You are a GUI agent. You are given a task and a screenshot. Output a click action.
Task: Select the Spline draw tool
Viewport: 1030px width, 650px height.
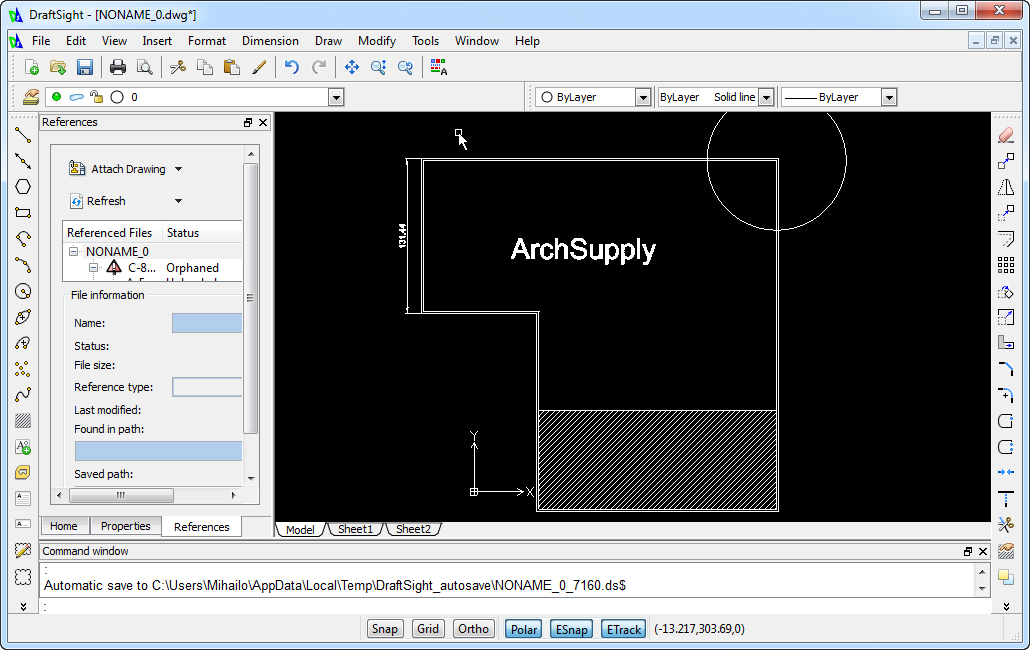(23, 395)
